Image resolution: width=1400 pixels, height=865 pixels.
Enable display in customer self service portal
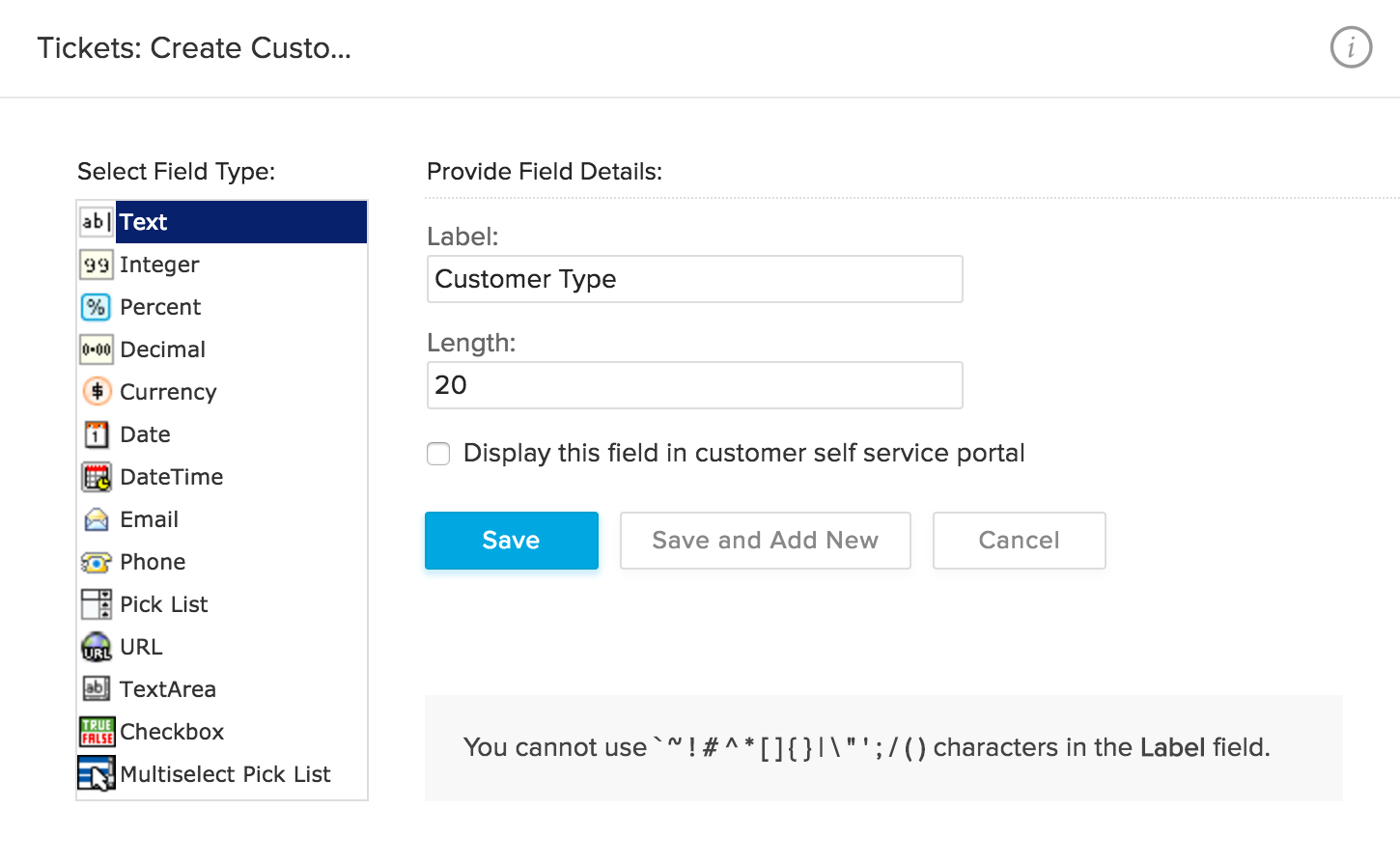click(438, 454)
